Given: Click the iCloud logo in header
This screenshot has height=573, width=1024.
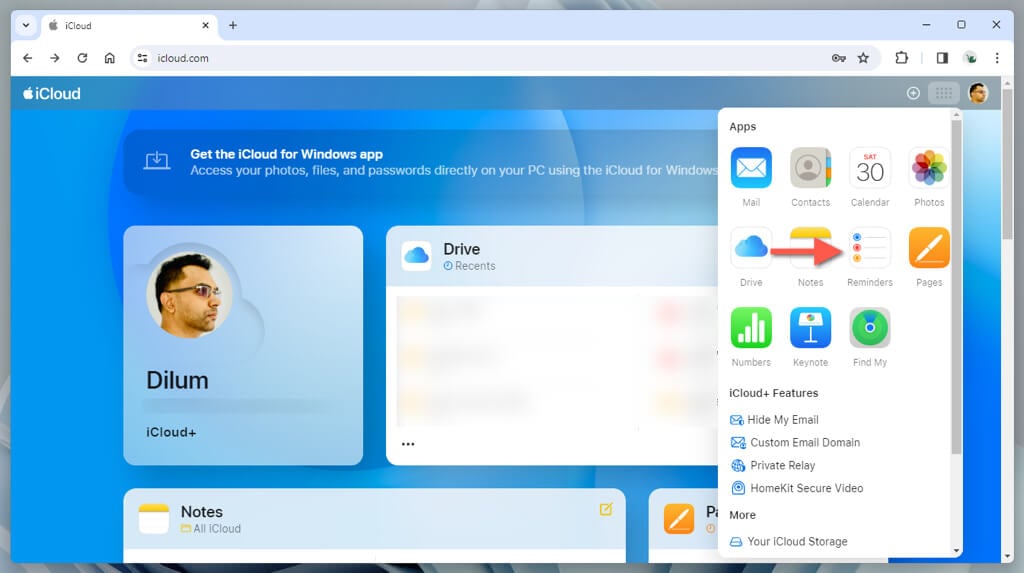Looking at the screenshot, I should click(52, 93).
